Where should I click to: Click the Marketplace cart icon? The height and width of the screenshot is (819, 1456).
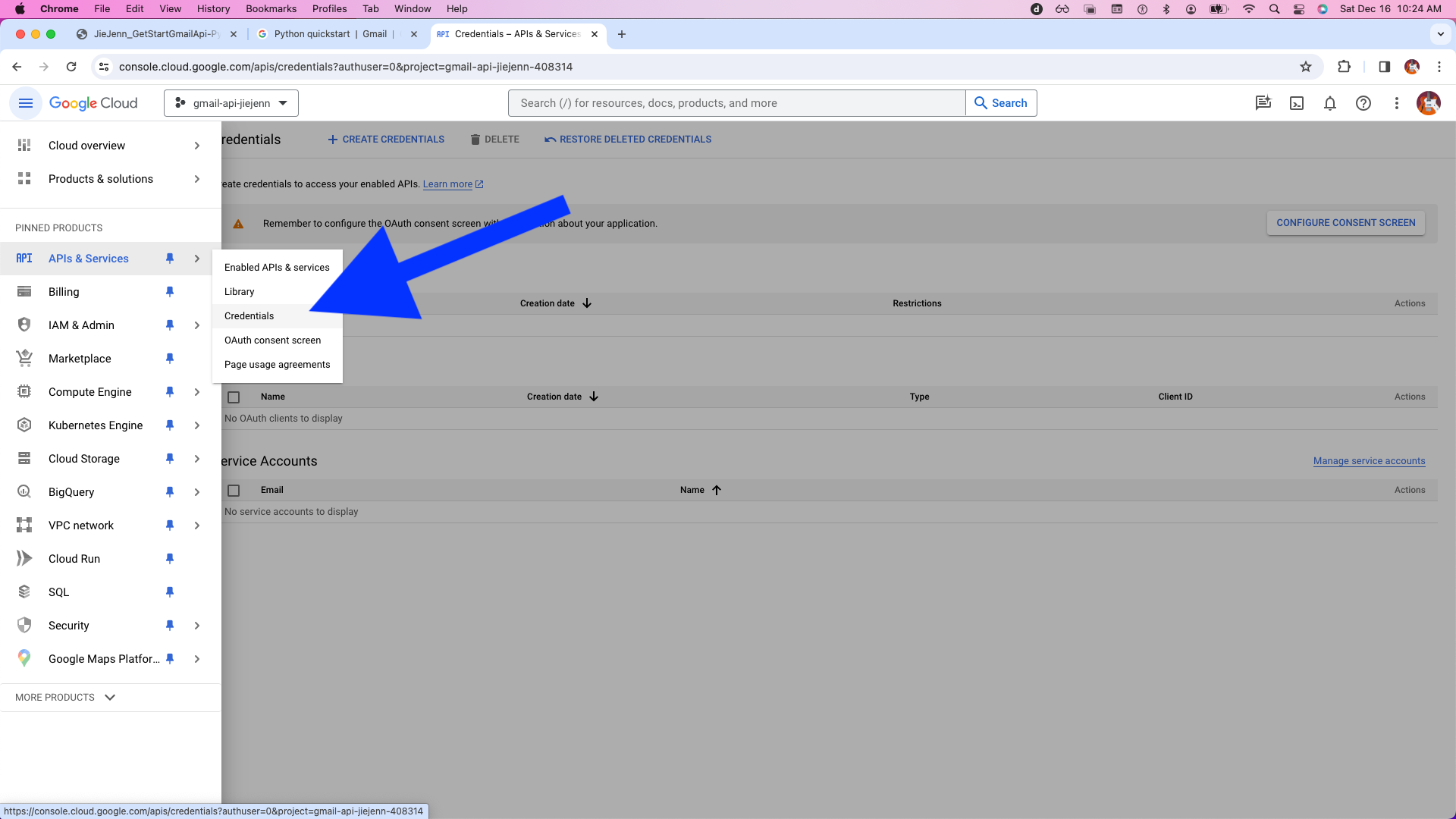pyautogui.click(x=24, y=359)
